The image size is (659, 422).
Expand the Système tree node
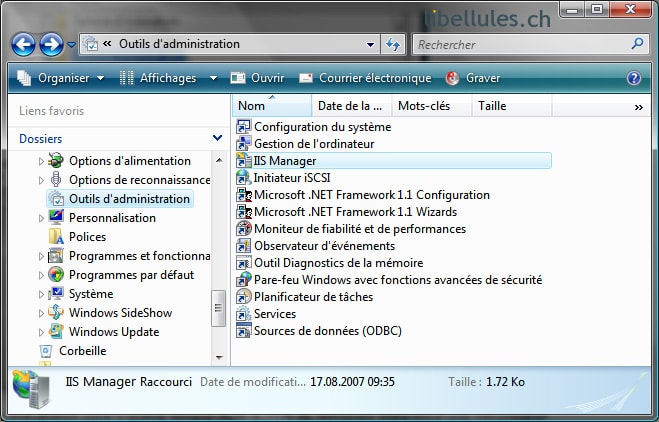pyautogui.click(x=41, y=295)
